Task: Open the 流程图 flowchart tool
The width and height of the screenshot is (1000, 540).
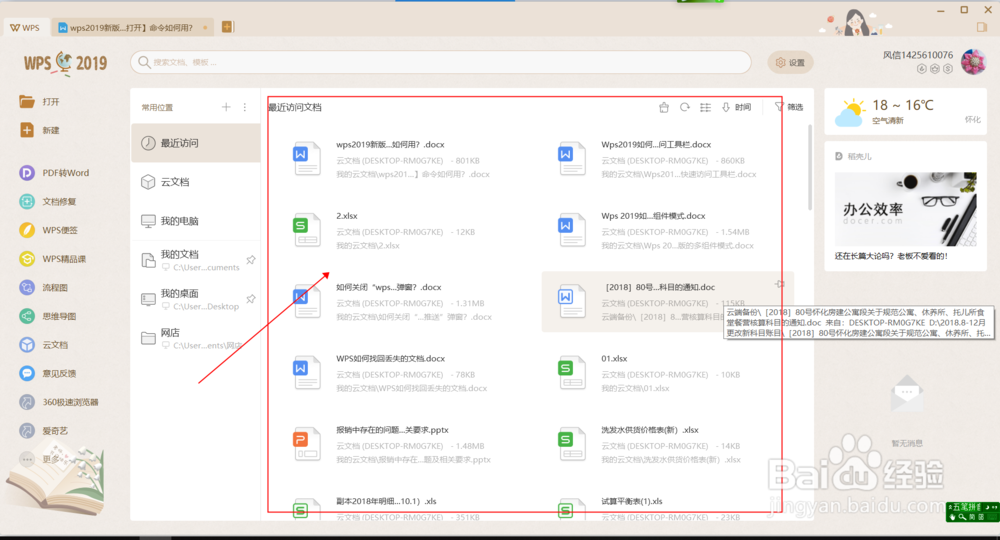Action: pyautogui.click(x=43, y=288)
